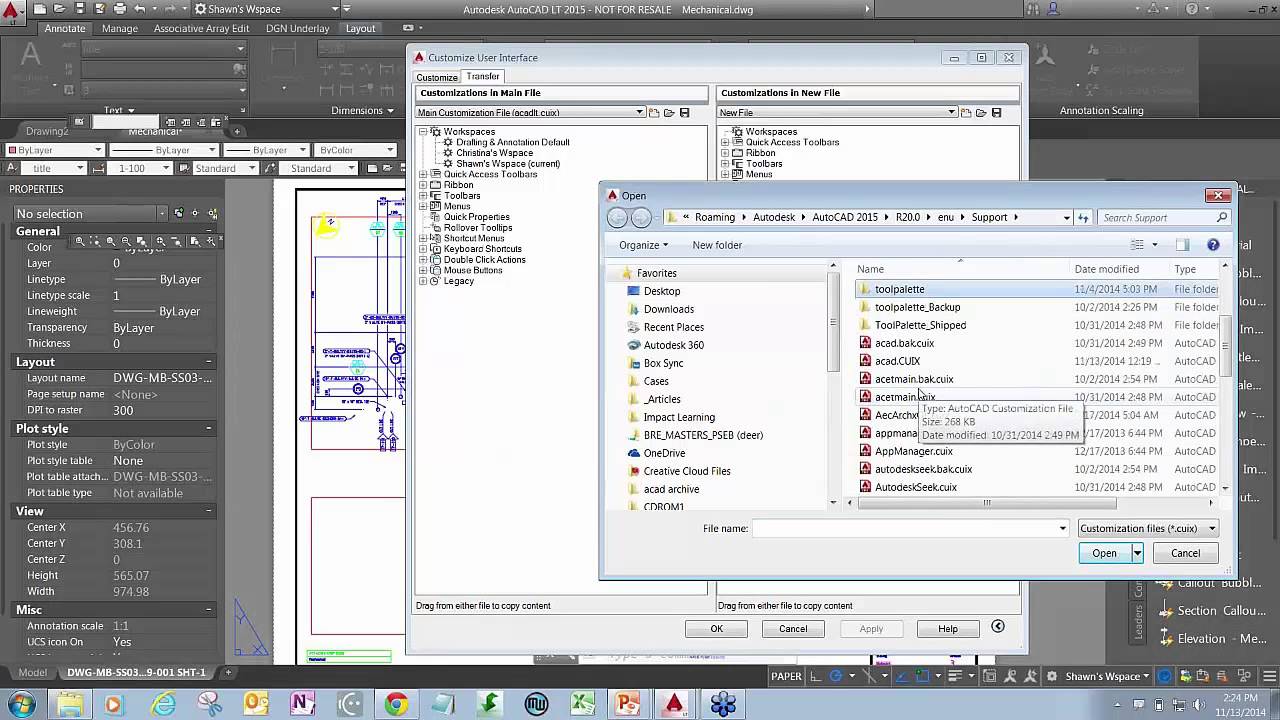Click Google Chrome icon in taskbar
The image size is (1280, 720).
pos(397,704)
